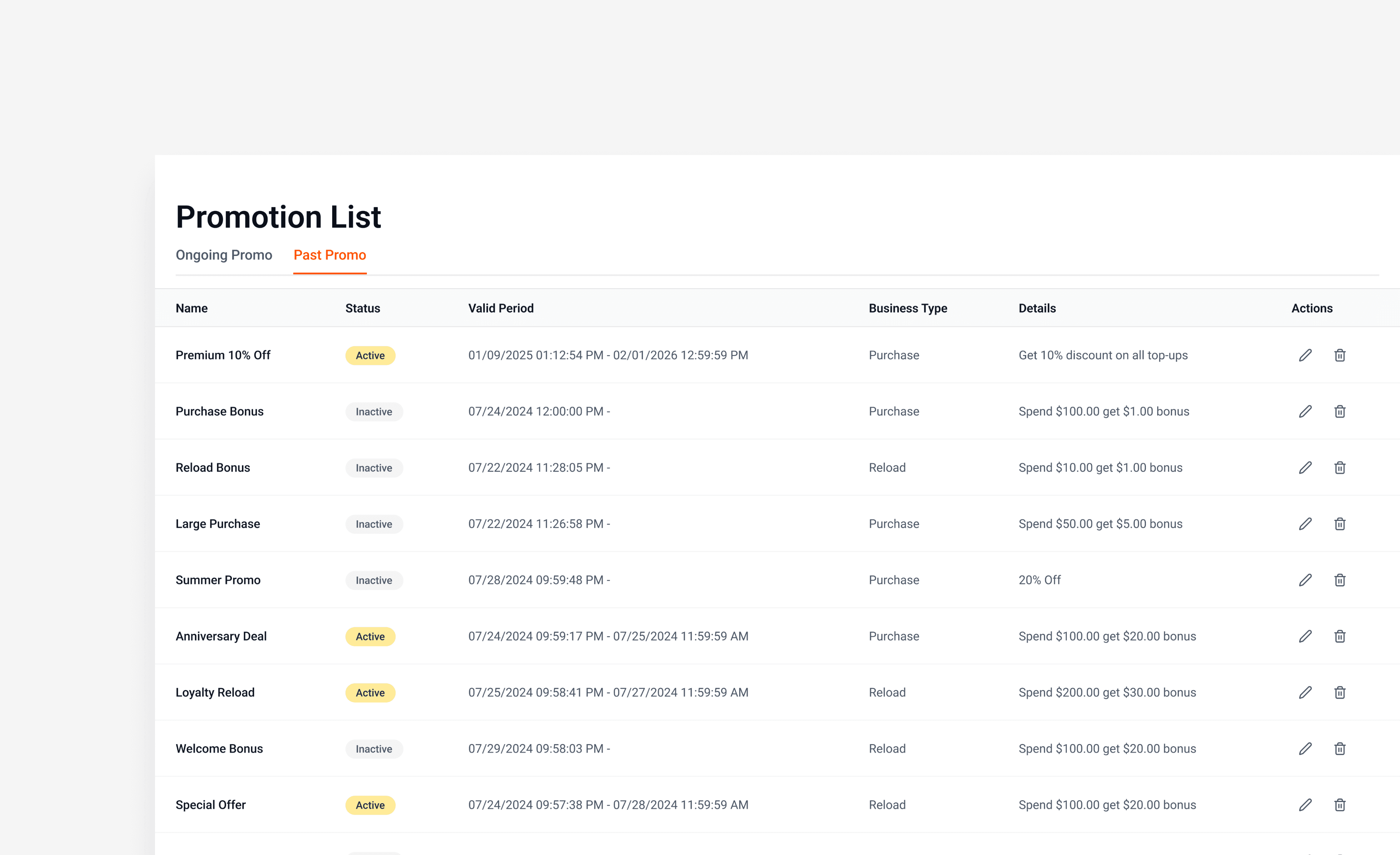
Task: Delete the Special Offer promotion
Action: pos(1339,805)
